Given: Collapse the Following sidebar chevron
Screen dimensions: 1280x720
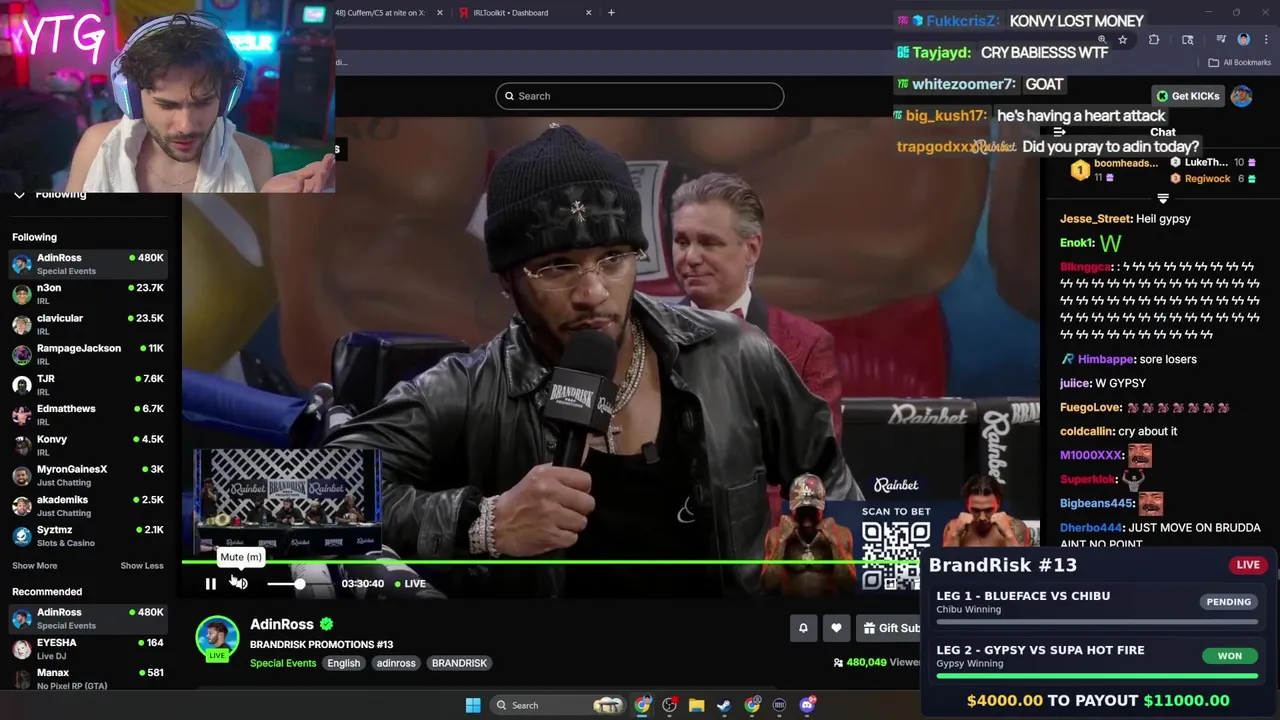Looking at the screenshot, I should pos(19,195).
